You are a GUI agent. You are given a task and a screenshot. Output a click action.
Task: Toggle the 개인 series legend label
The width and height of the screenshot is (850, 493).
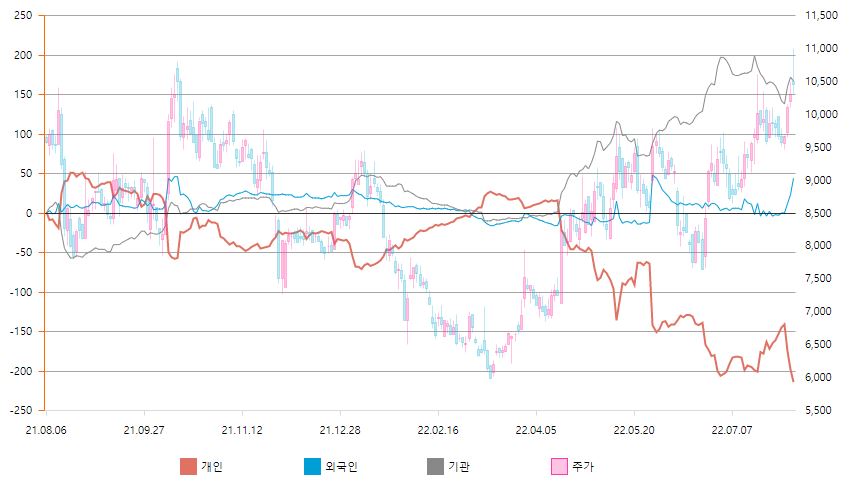coord(213,467)
